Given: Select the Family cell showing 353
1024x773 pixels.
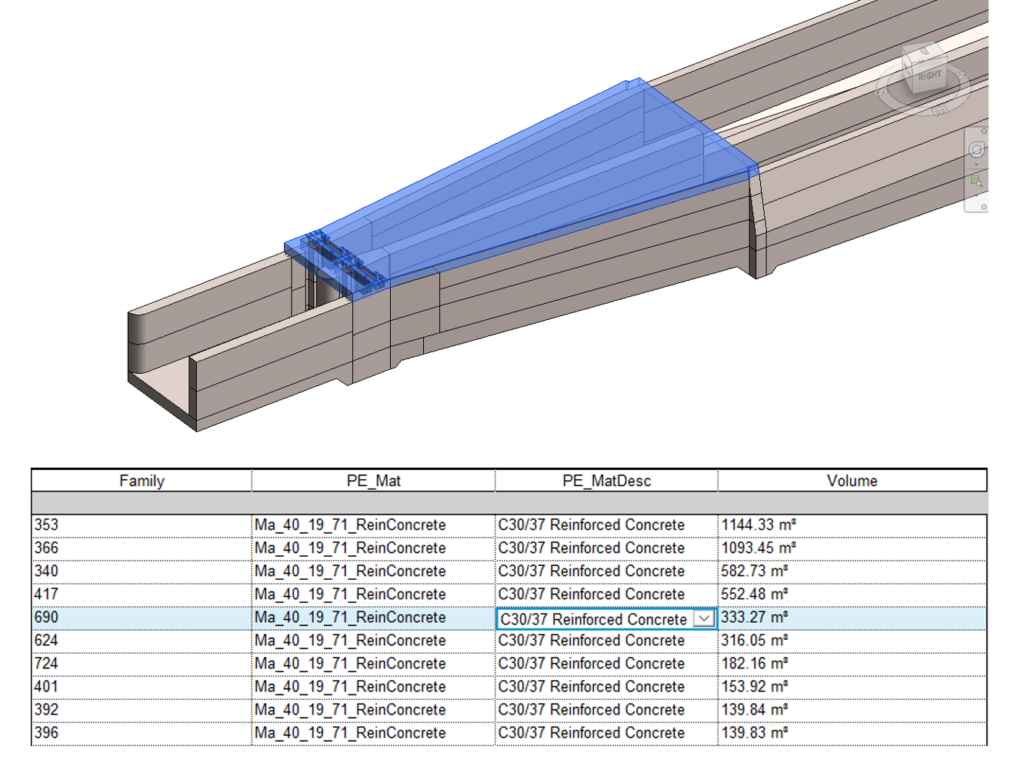Looking at the screenshot, I should point(141,525).
